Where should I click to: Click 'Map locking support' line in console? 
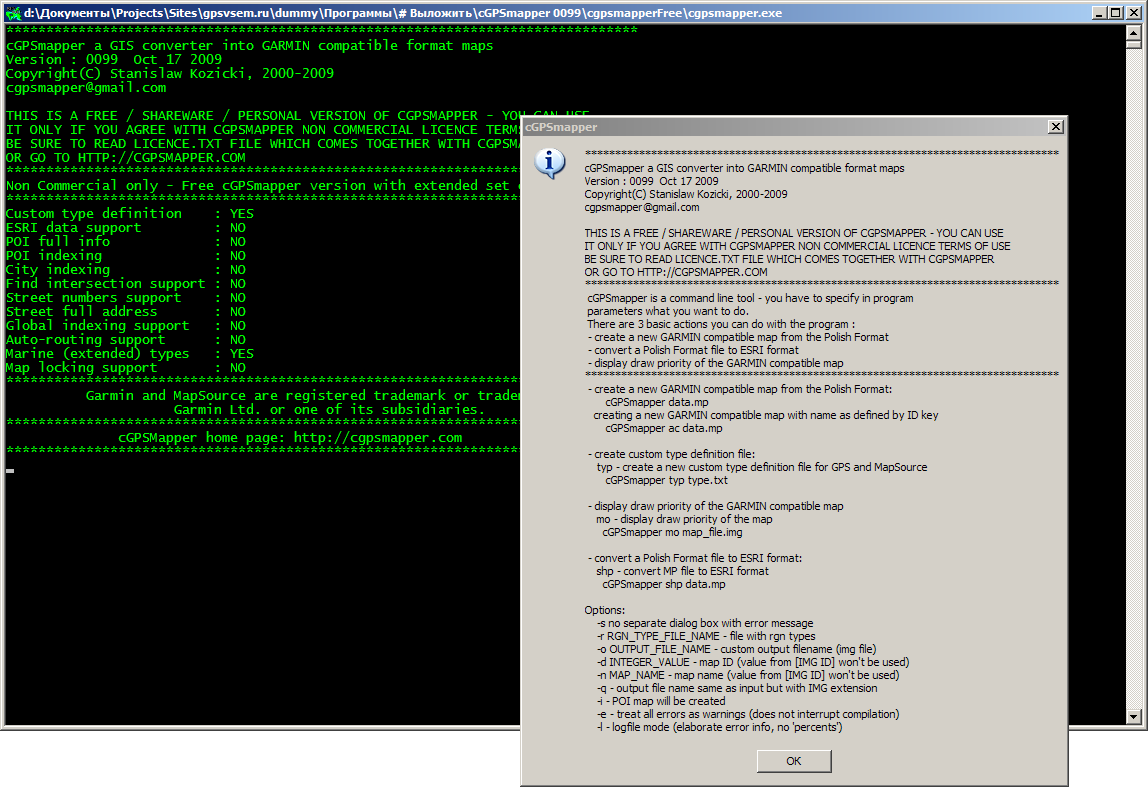pos(126,368)
